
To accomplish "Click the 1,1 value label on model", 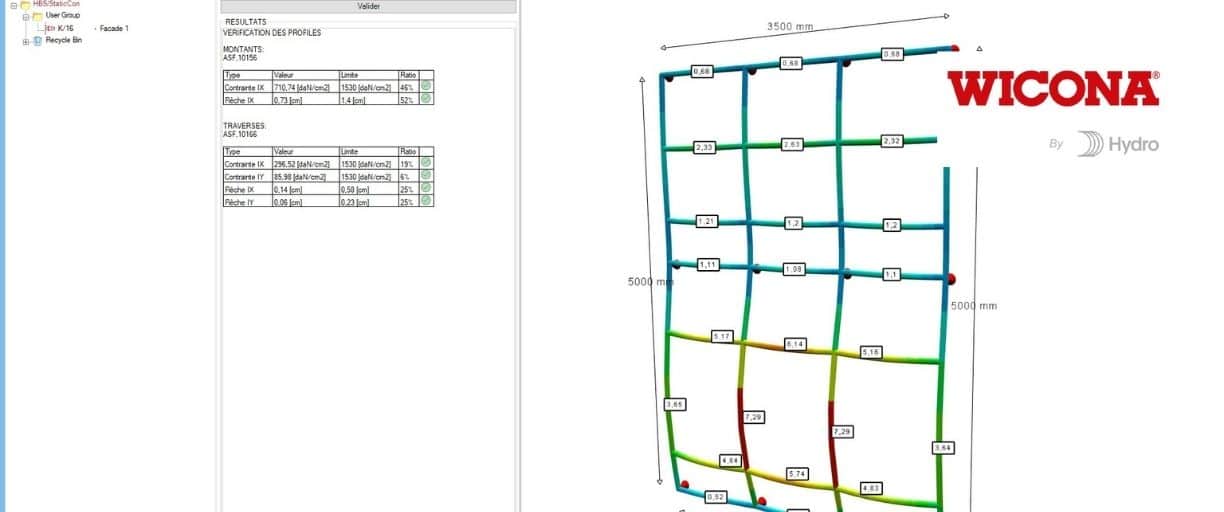I will tap(892, 274).
